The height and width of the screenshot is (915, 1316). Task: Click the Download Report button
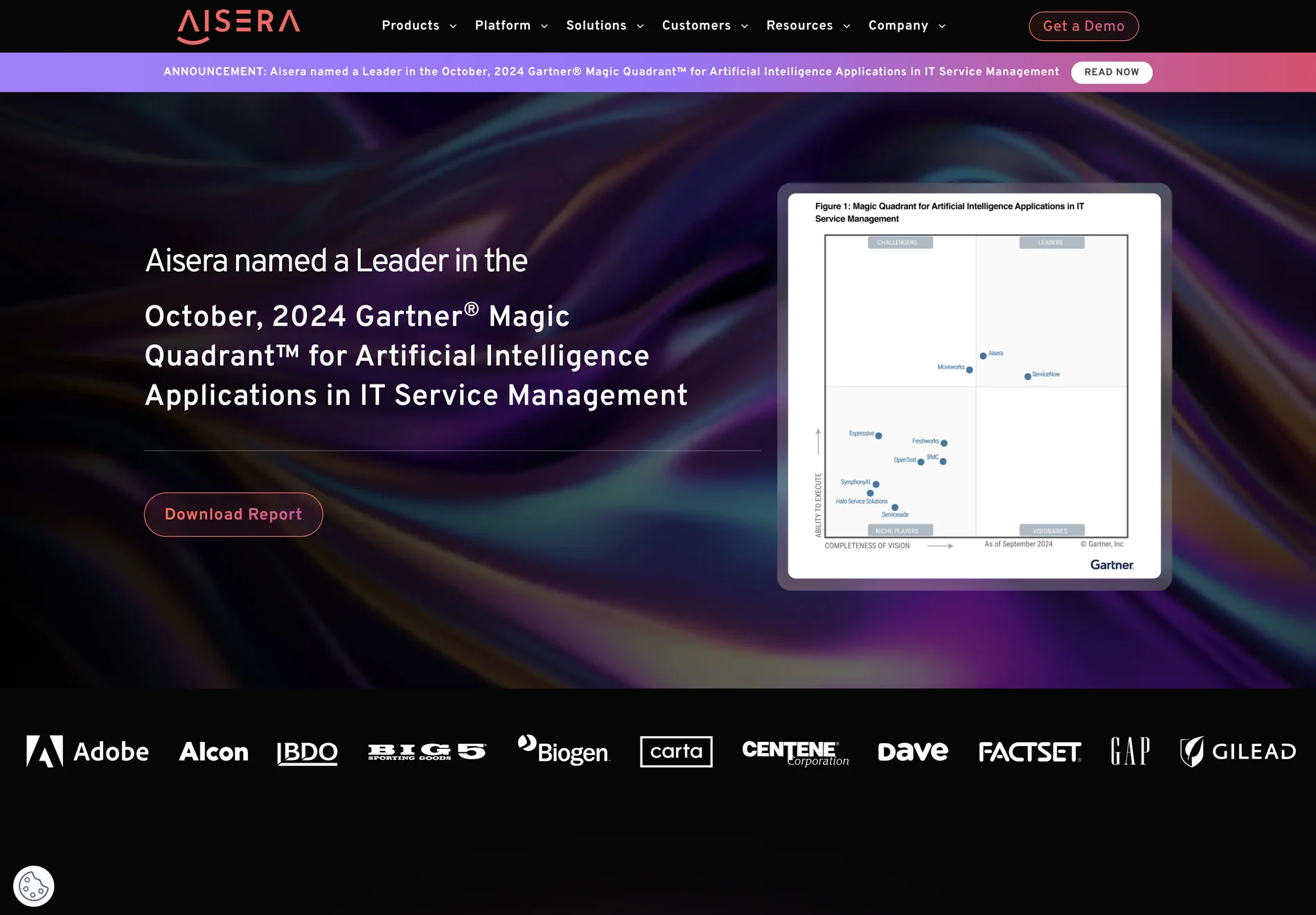[x=233, y=515]
